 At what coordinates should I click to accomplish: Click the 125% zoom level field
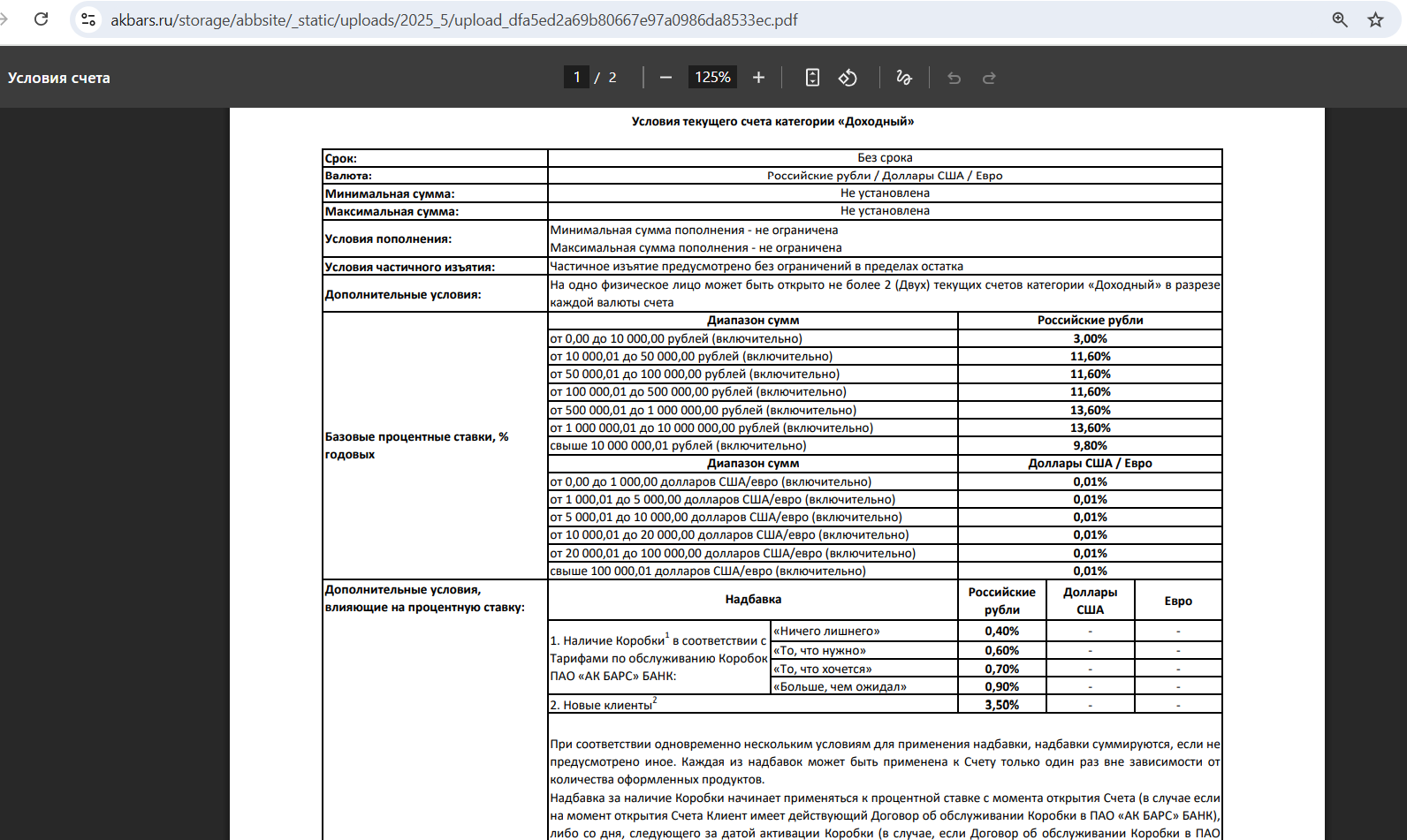pos(712,78)
